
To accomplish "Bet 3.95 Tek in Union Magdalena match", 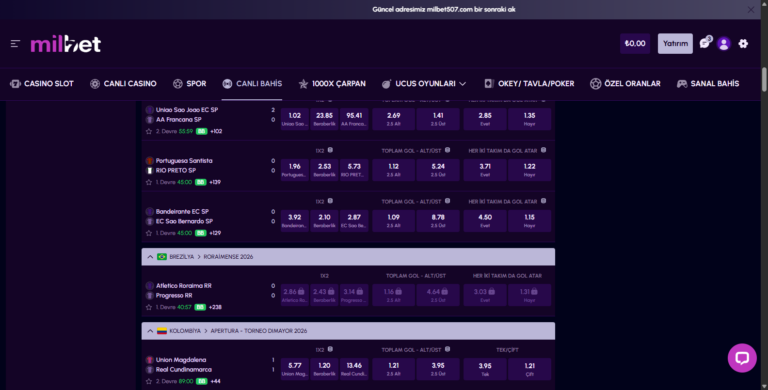I will coord(485,369).
